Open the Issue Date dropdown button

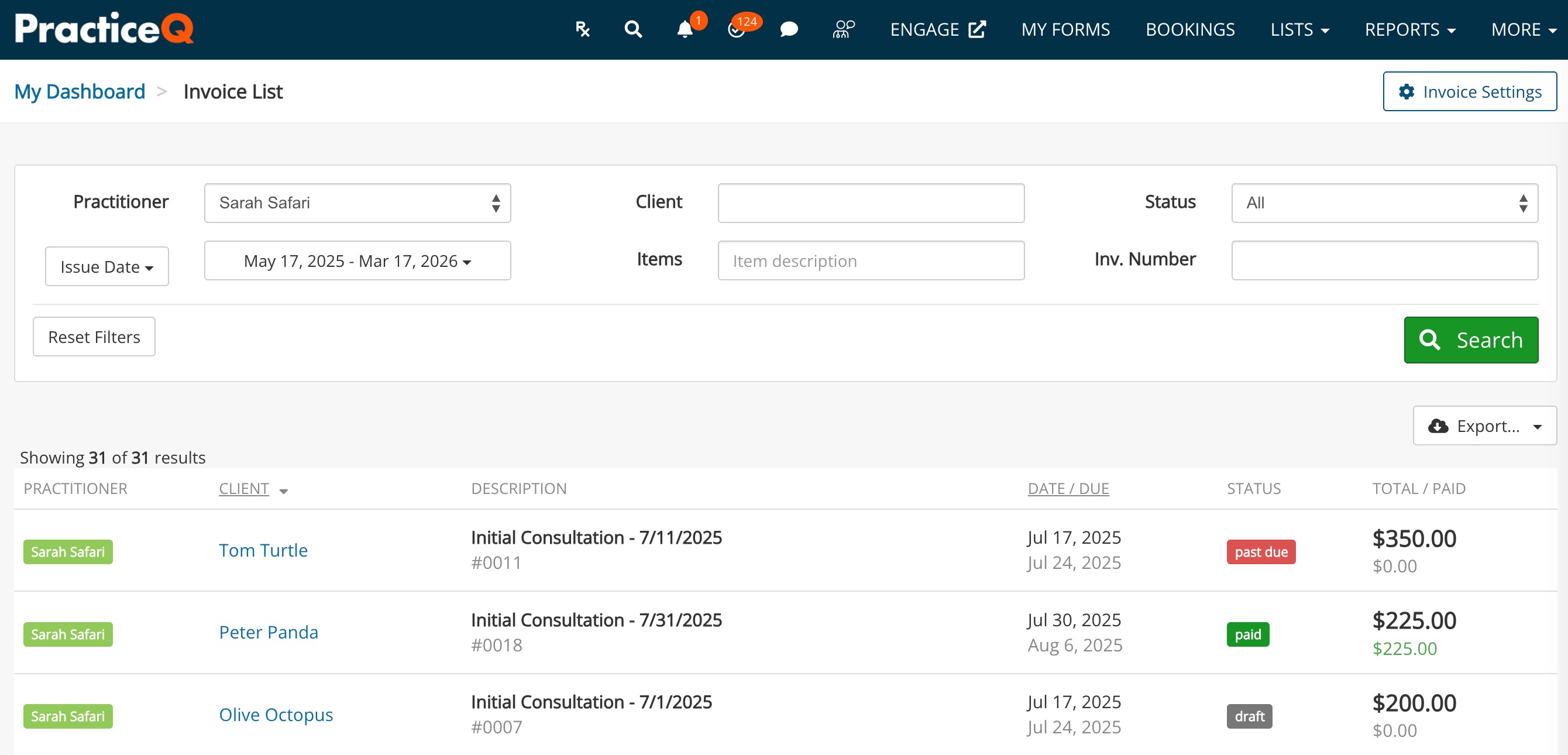(x=106, y=266)
